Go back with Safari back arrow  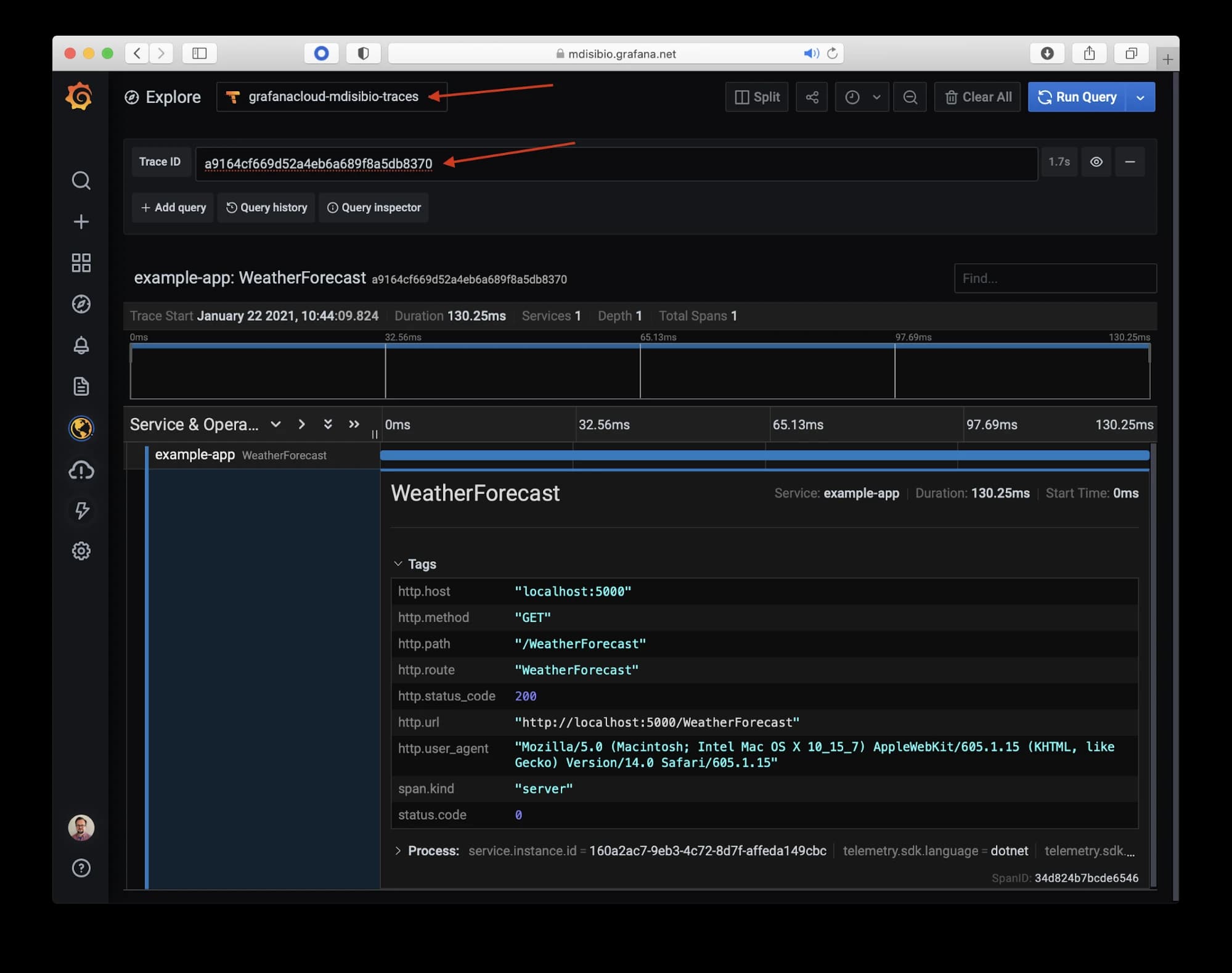[x=137, y=53]
